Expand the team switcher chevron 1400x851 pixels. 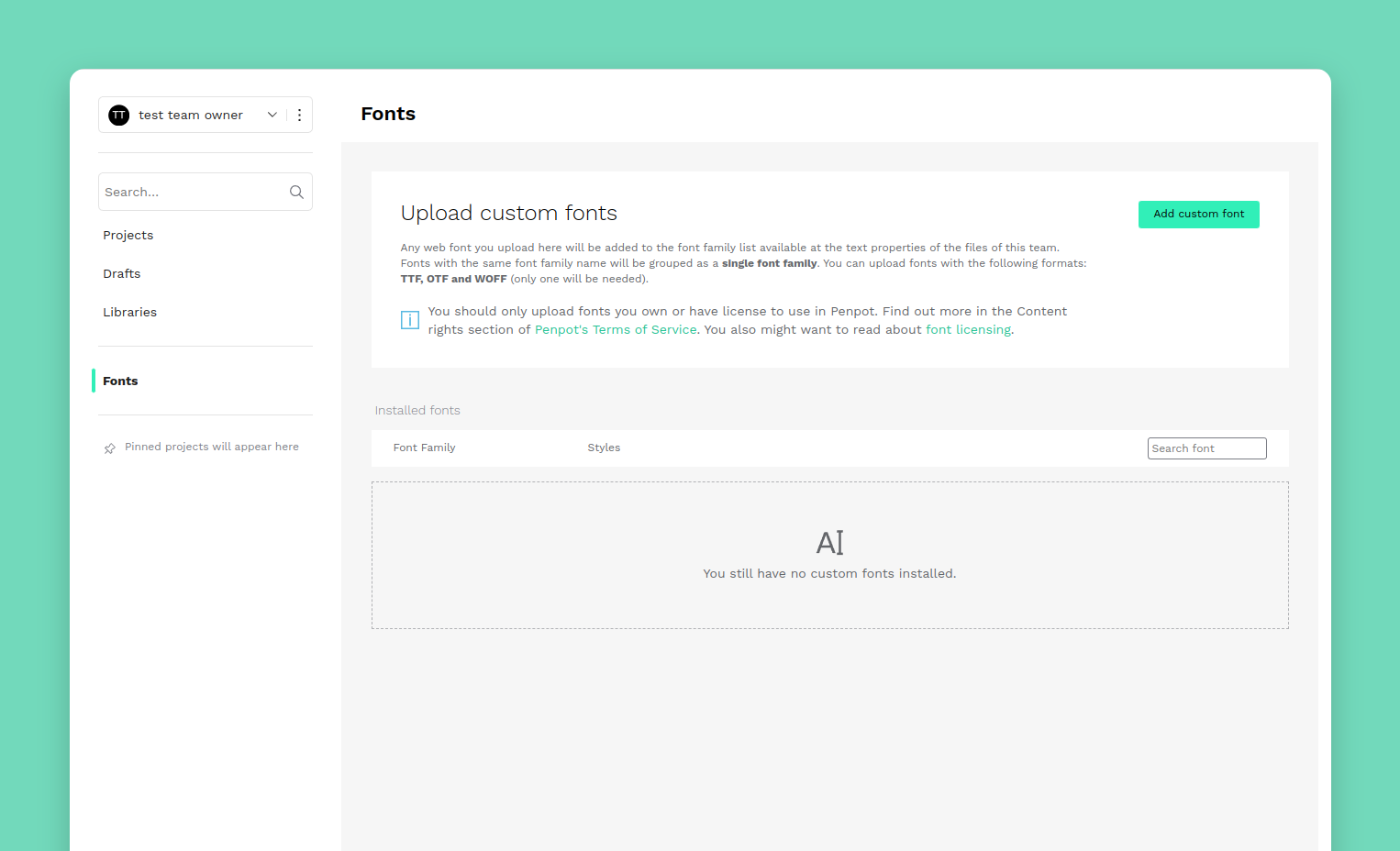[272, 115]
